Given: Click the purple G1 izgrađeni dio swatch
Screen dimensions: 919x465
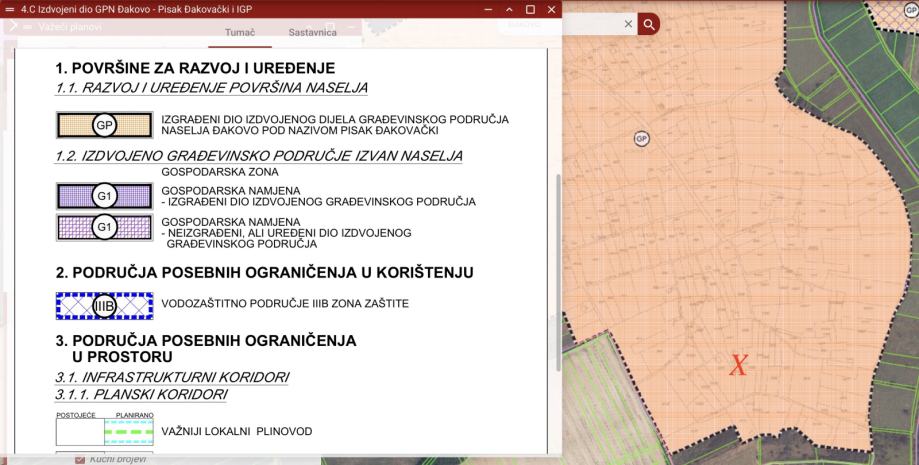Looking at the screenshot, I should coord(104,196).
